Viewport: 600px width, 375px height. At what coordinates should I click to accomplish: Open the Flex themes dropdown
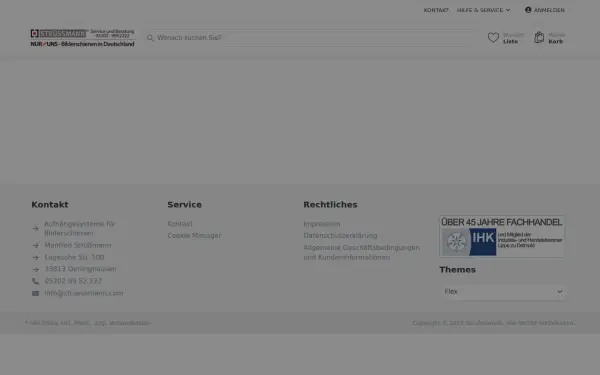tap(502, 292)
